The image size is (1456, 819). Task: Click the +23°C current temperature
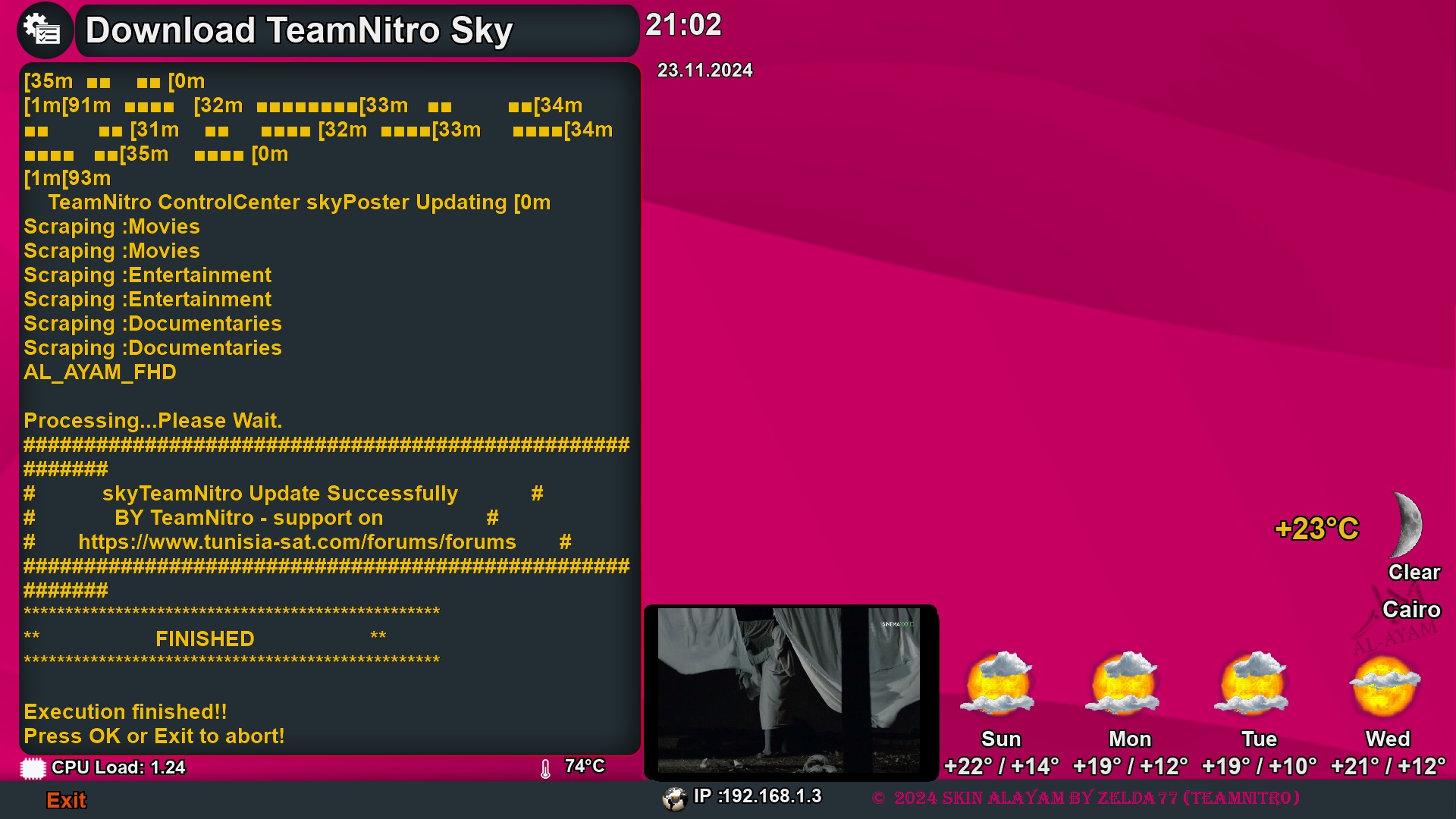tap(1316, 529)
